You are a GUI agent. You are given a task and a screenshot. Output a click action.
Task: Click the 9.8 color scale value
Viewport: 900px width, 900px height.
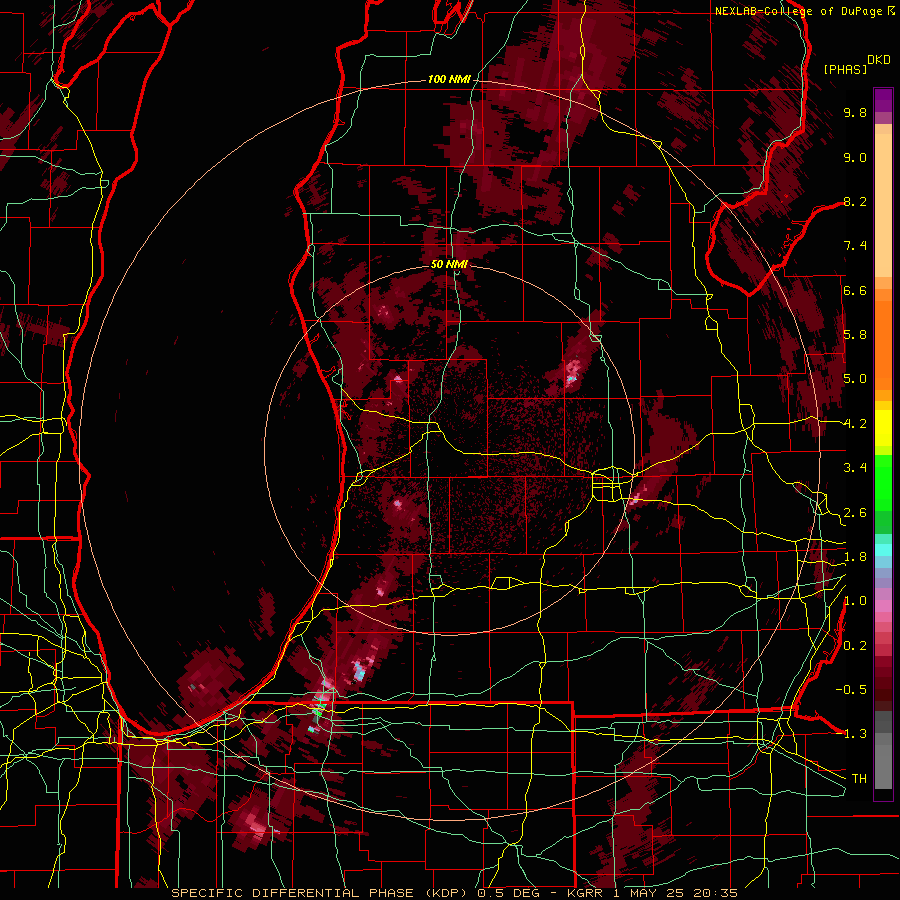tap(855, 113)
